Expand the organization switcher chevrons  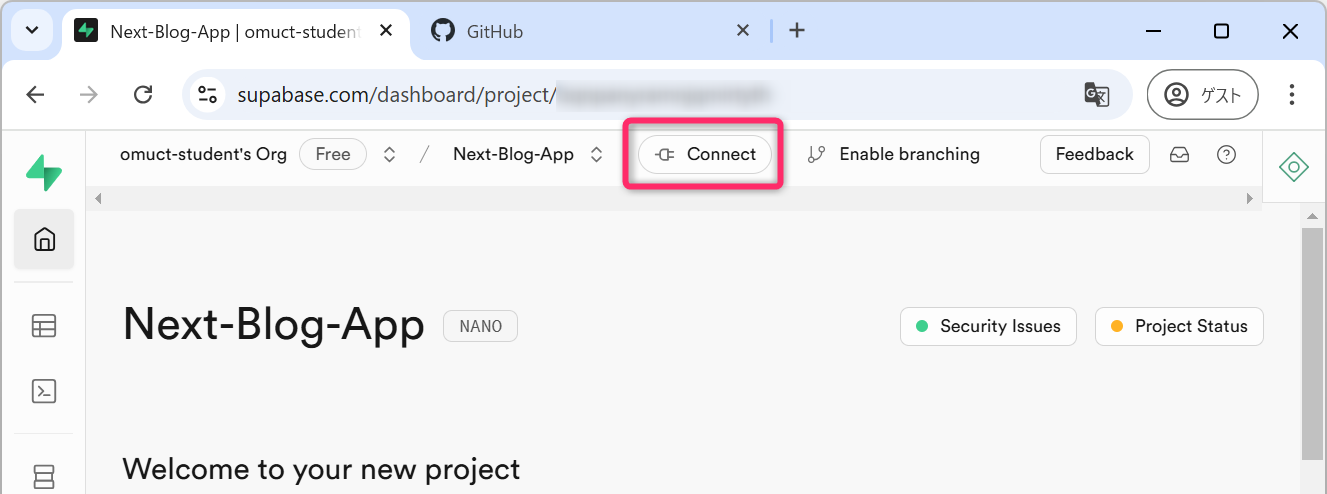click(x=390, y=155)
